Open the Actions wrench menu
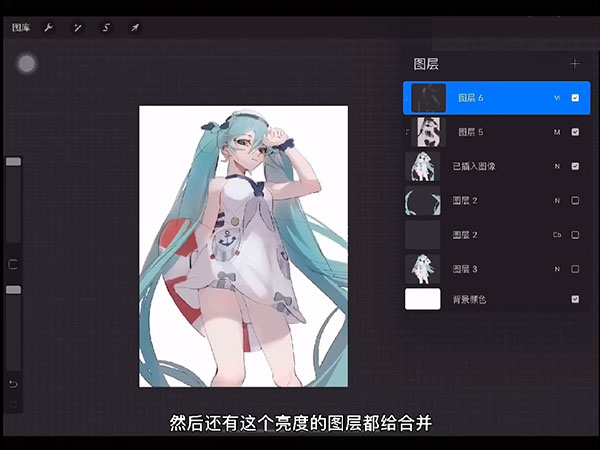The width and height of the screenshot is (600, 450). (49, 28)
